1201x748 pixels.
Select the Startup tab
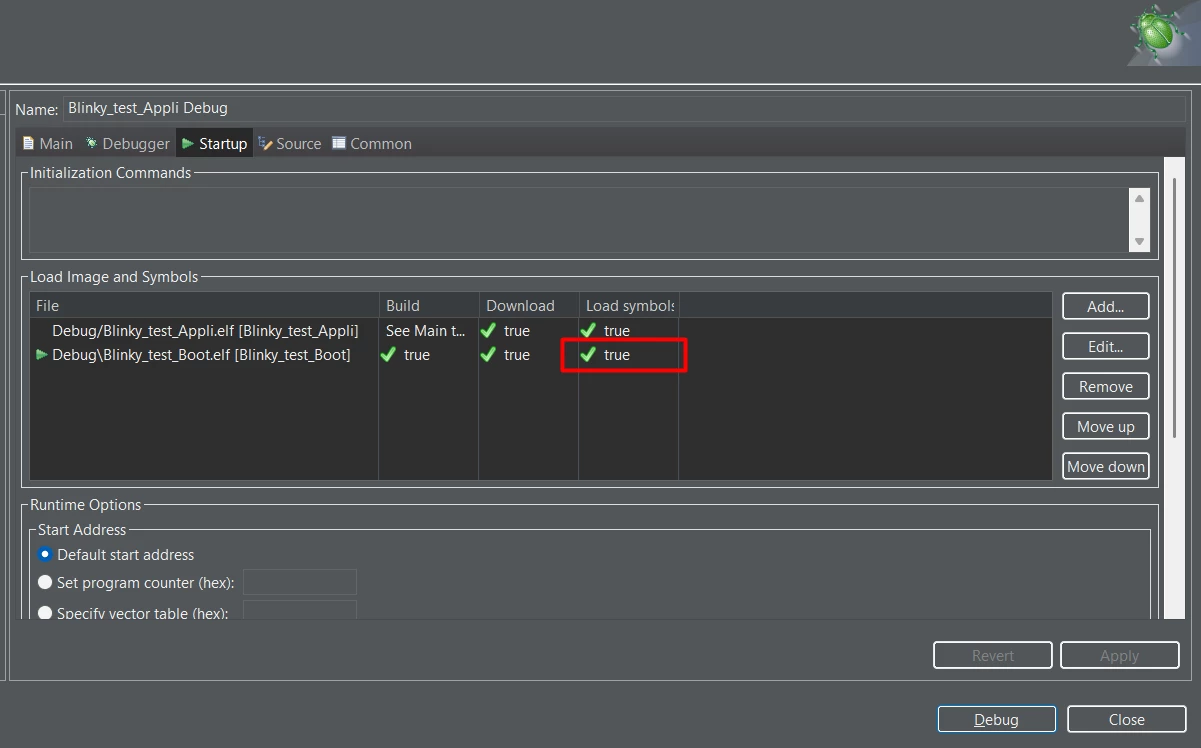click(x=214, y=143)
